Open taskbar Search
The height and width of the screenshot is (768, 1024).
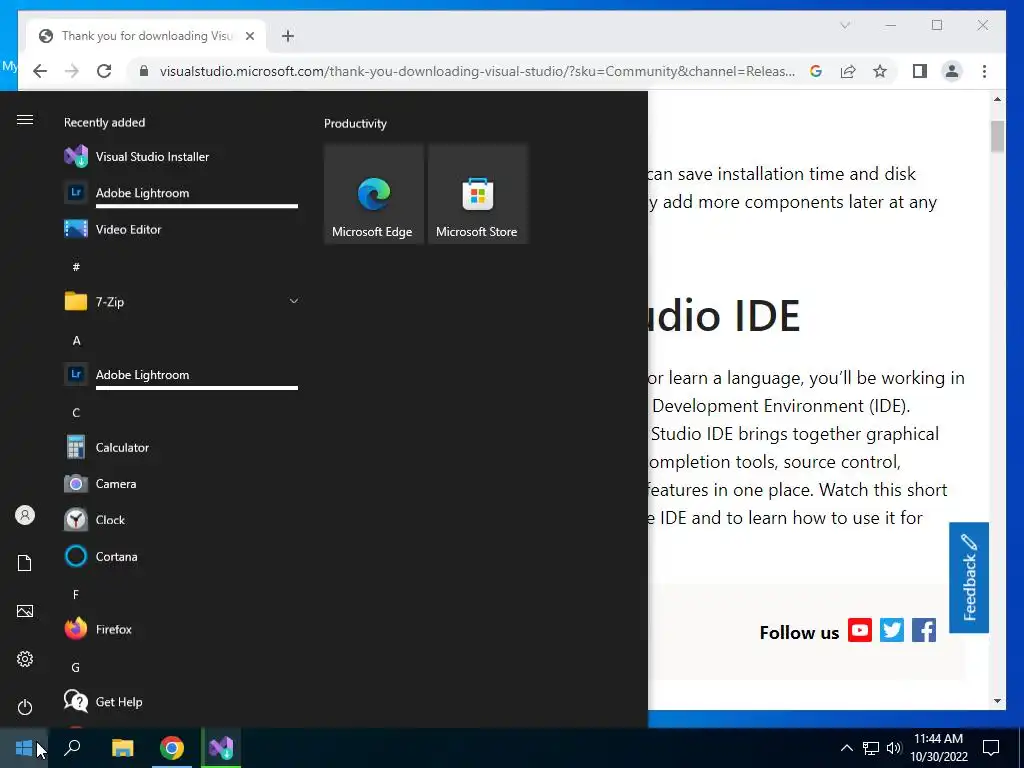(x=72, y=748)
